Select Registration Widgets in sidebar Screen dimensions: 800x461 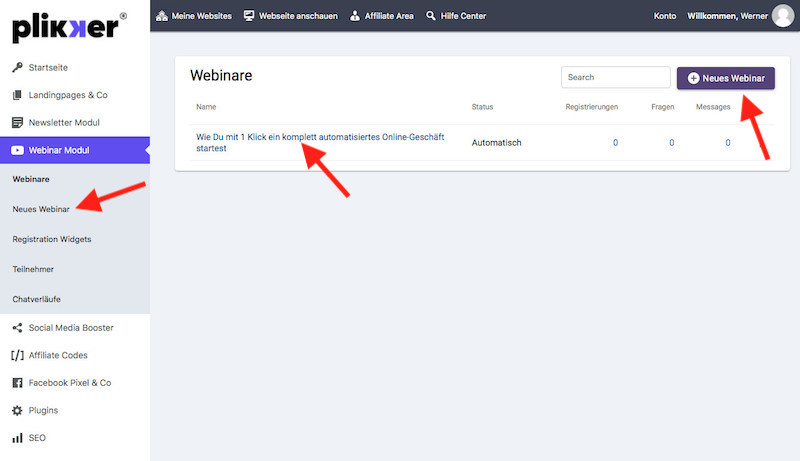[51, 240]
